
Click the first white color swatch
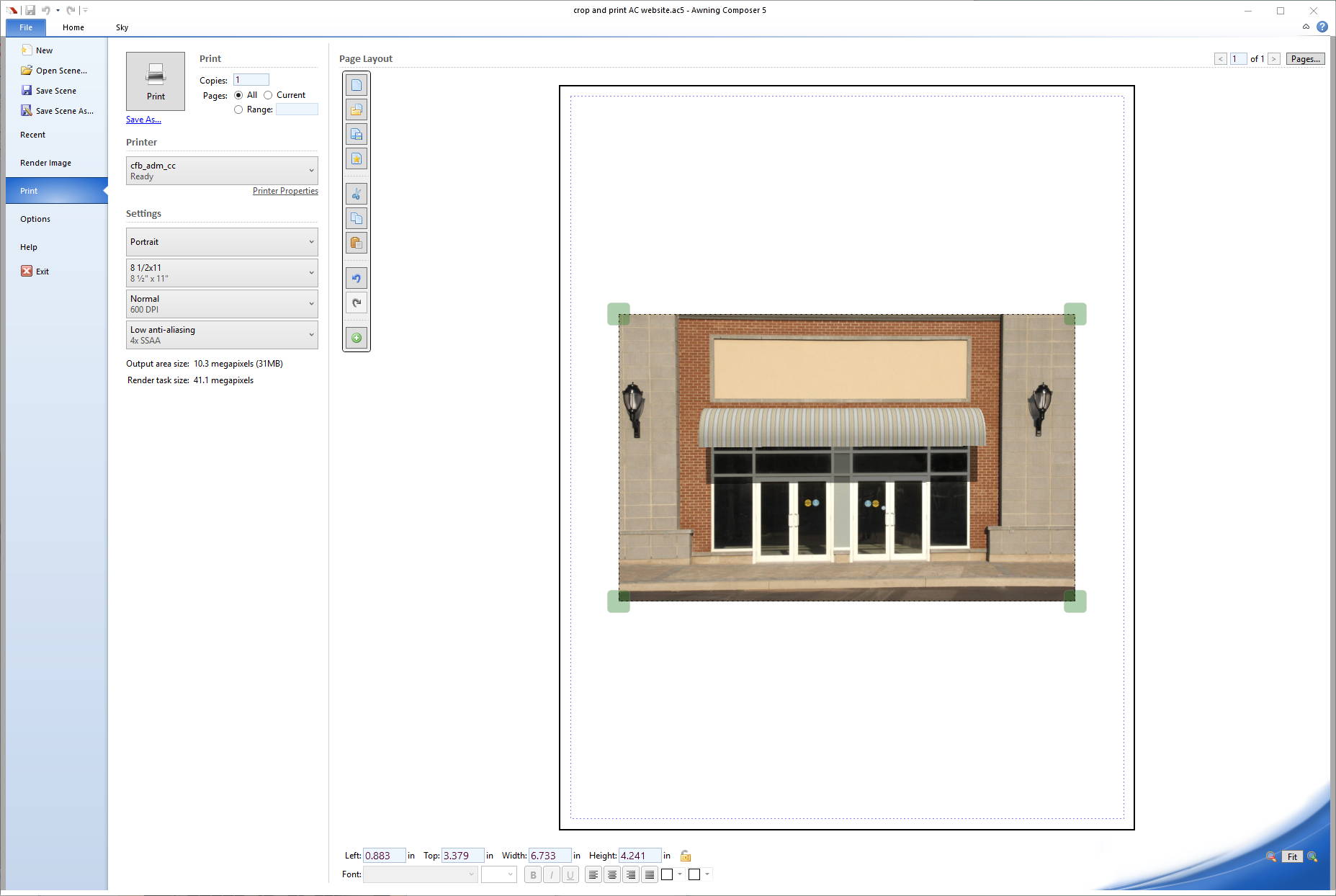(667, 874)
